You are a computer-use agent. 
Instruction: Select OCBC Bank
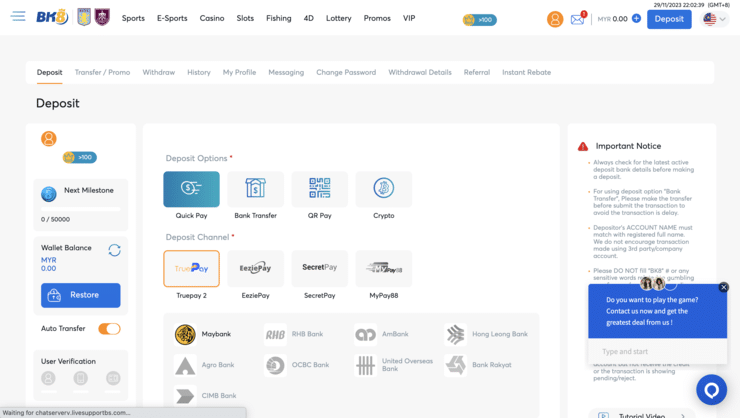[x=297, y=365]
